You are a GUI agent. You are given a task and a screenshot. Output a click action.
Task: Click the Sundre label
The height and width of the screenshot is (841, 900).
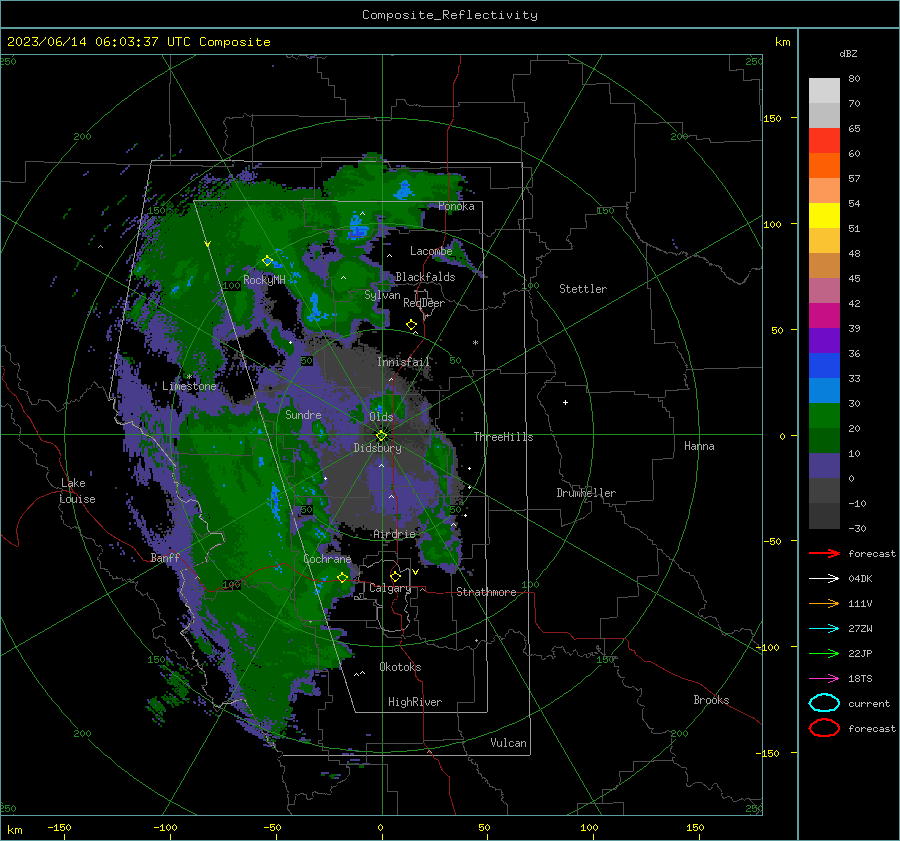[x=303, y=415]
